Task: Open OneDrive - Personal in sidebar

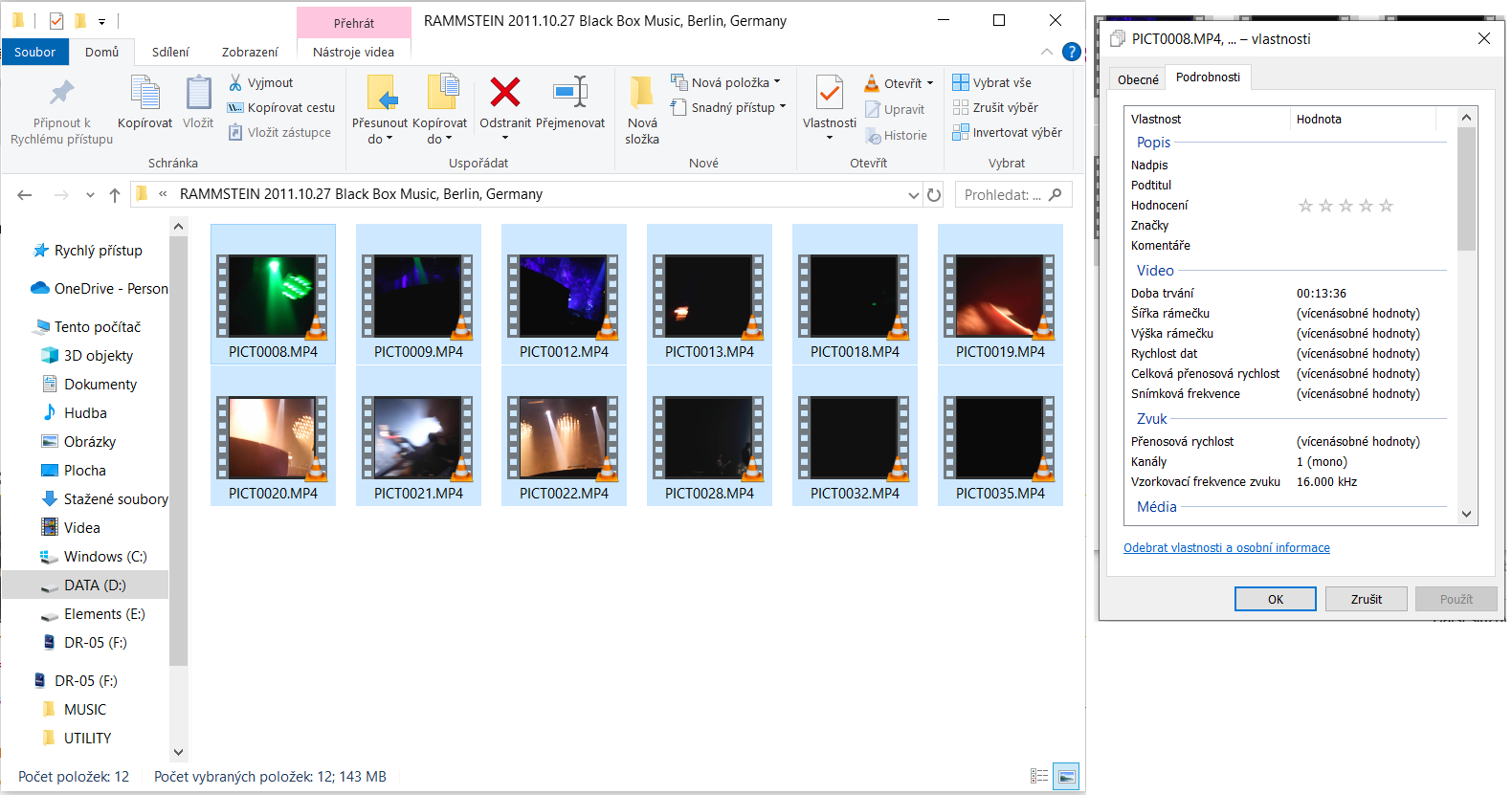Action: coord(100,289)
